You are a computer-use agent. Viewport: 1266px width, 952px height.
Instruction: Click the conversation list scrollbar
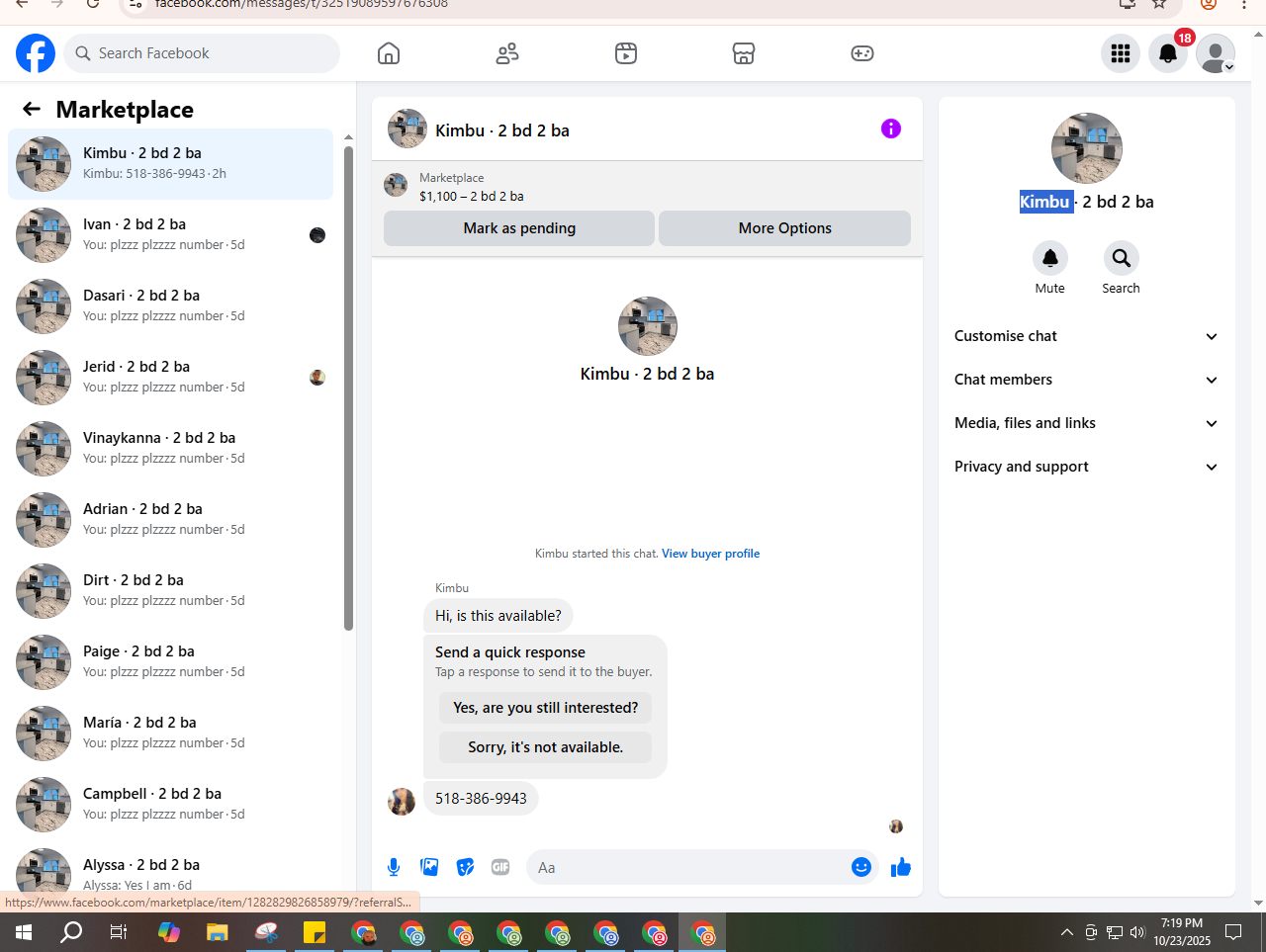point(348,388)
